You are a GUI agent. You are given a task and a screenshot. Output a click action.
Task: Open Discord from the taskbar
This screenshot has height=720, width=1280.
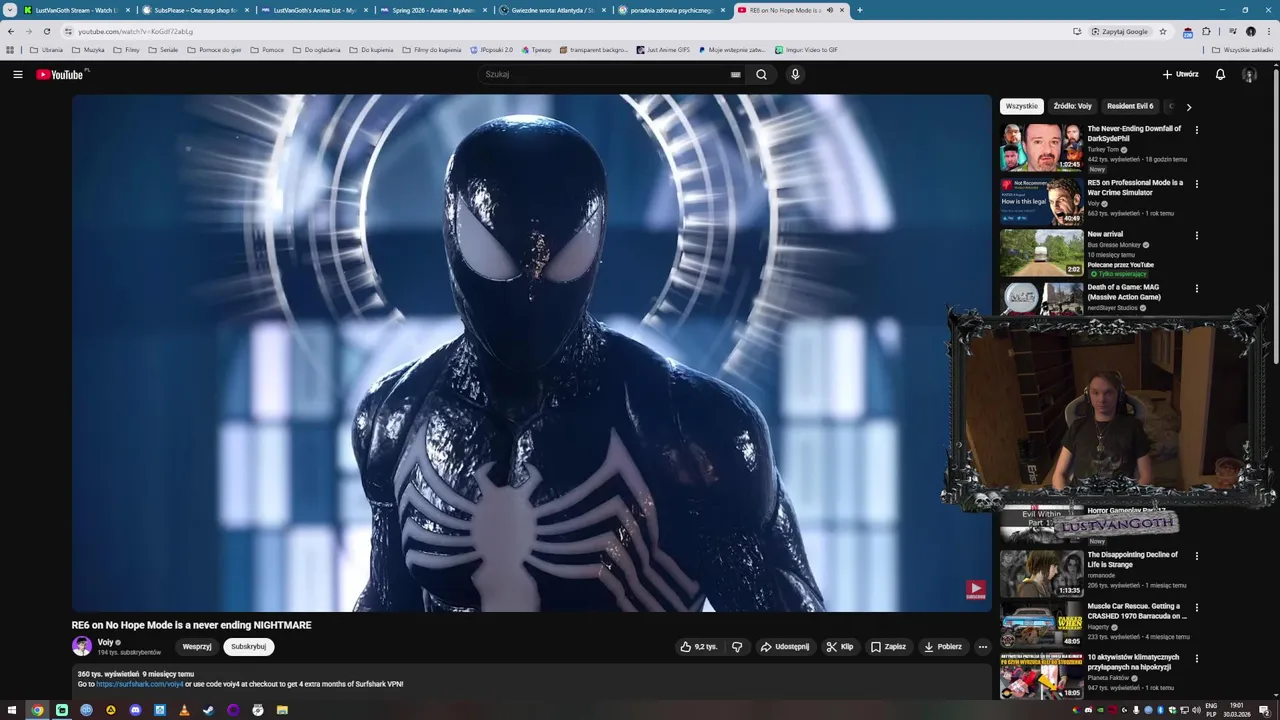pyautogui.click(x=135, y=710)
